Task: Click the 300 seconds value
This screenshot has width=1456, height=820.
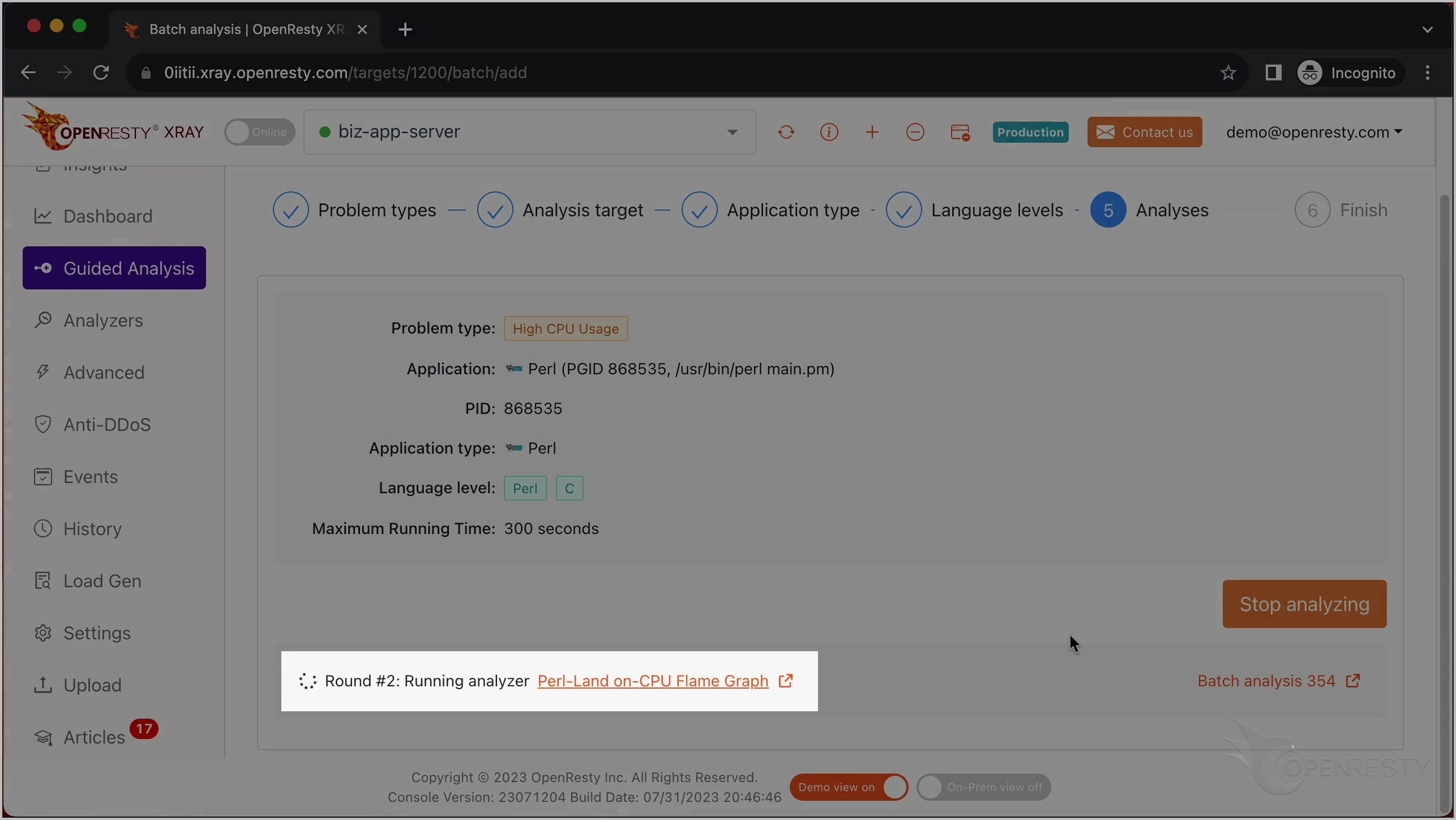Action: pyautogui.click(x=551, y=529)
